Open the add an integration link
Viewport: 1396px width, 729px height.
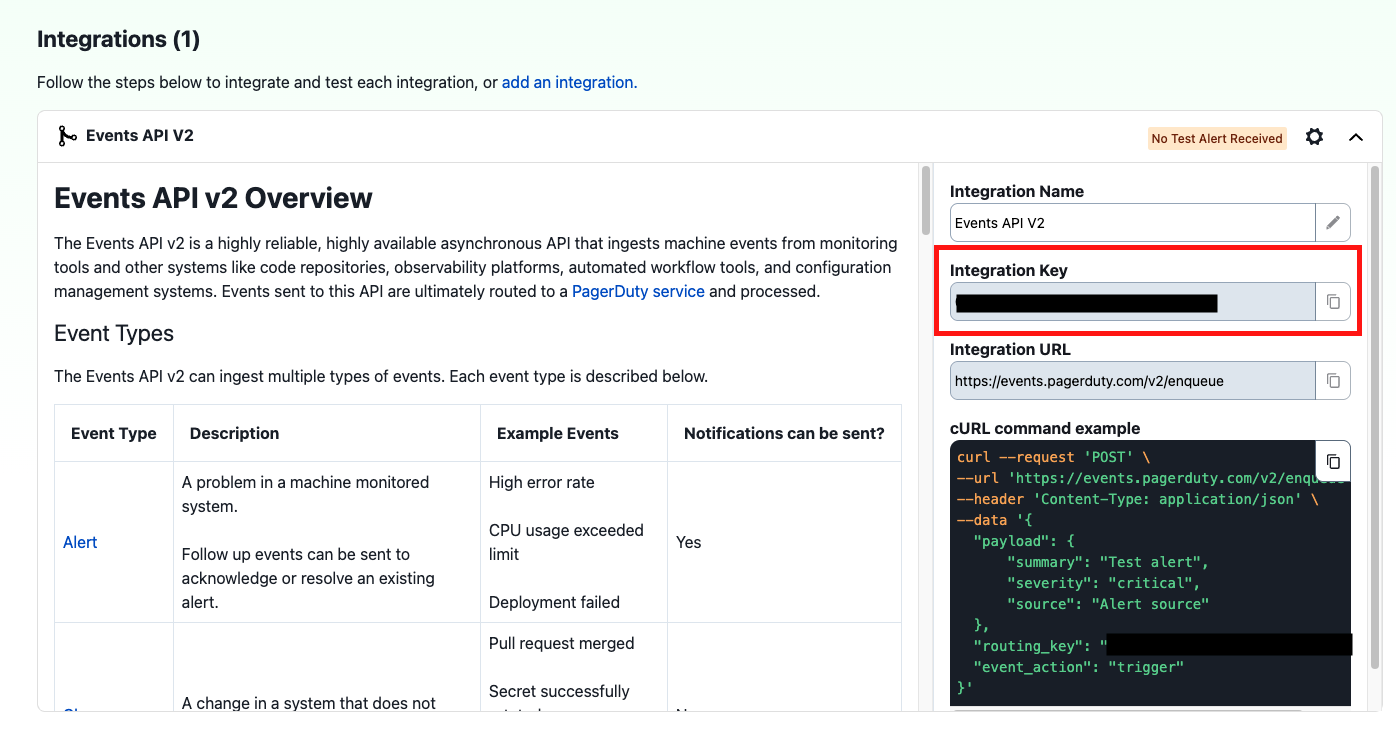pos(568,82)
